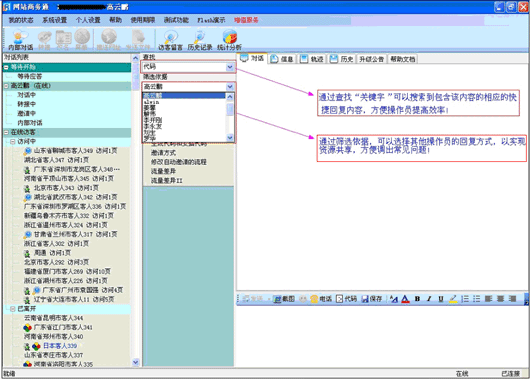Select 流量差异 quick reply item
Image resolution: width=530 pixels, height=379 pixels.
click(164, 171)
